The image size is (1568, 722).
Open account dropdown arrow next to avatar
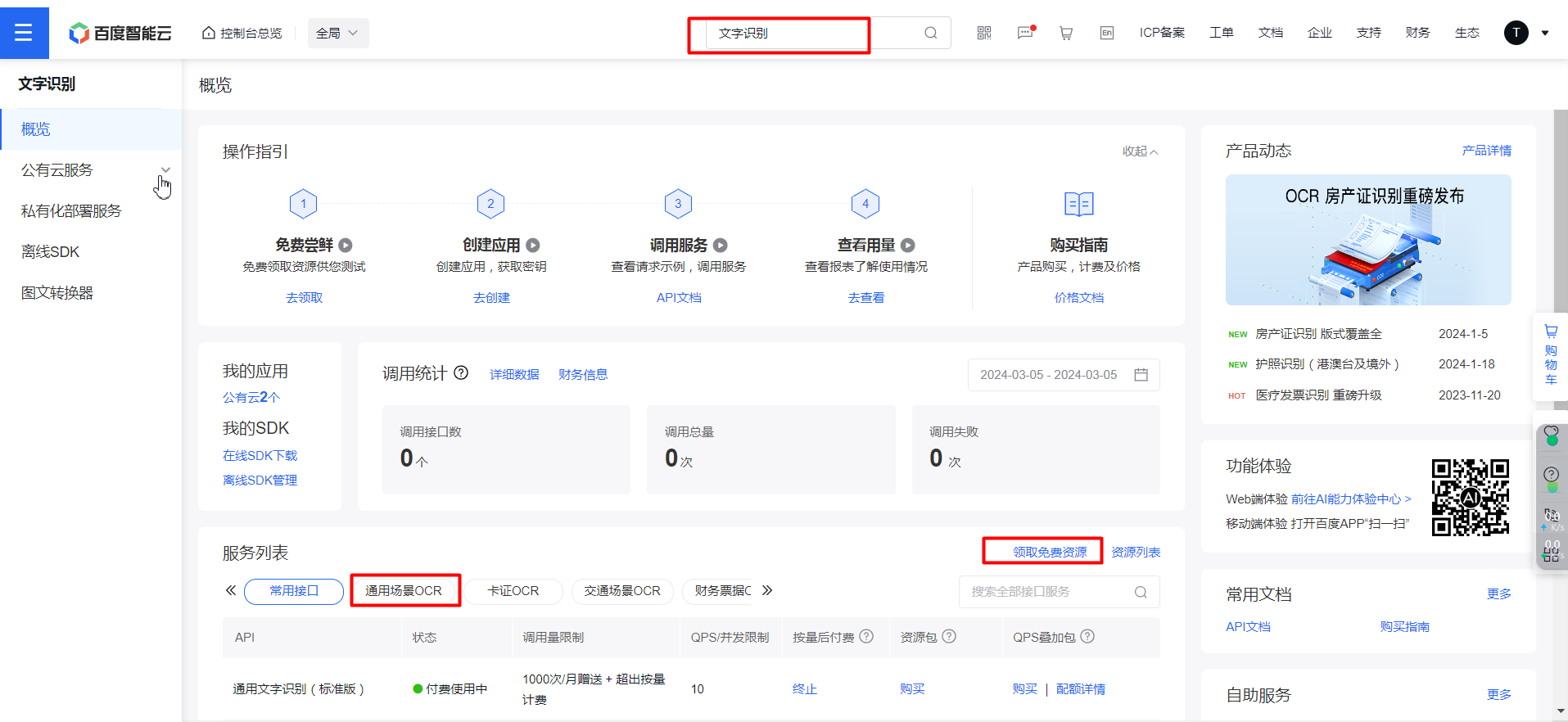click(1545, 34)
